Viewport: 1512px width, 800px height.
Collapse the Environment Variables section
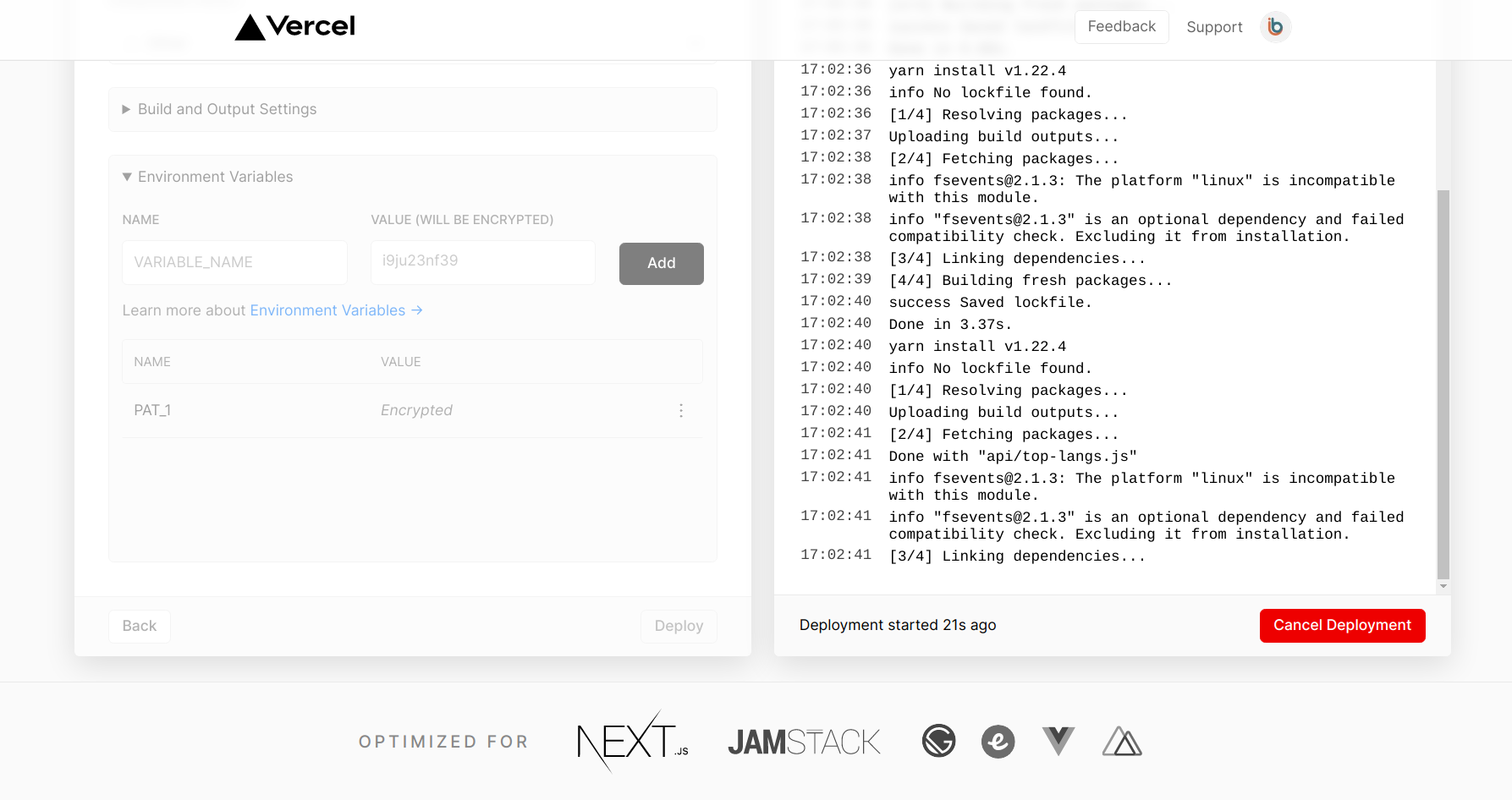[x=215, y=177]
